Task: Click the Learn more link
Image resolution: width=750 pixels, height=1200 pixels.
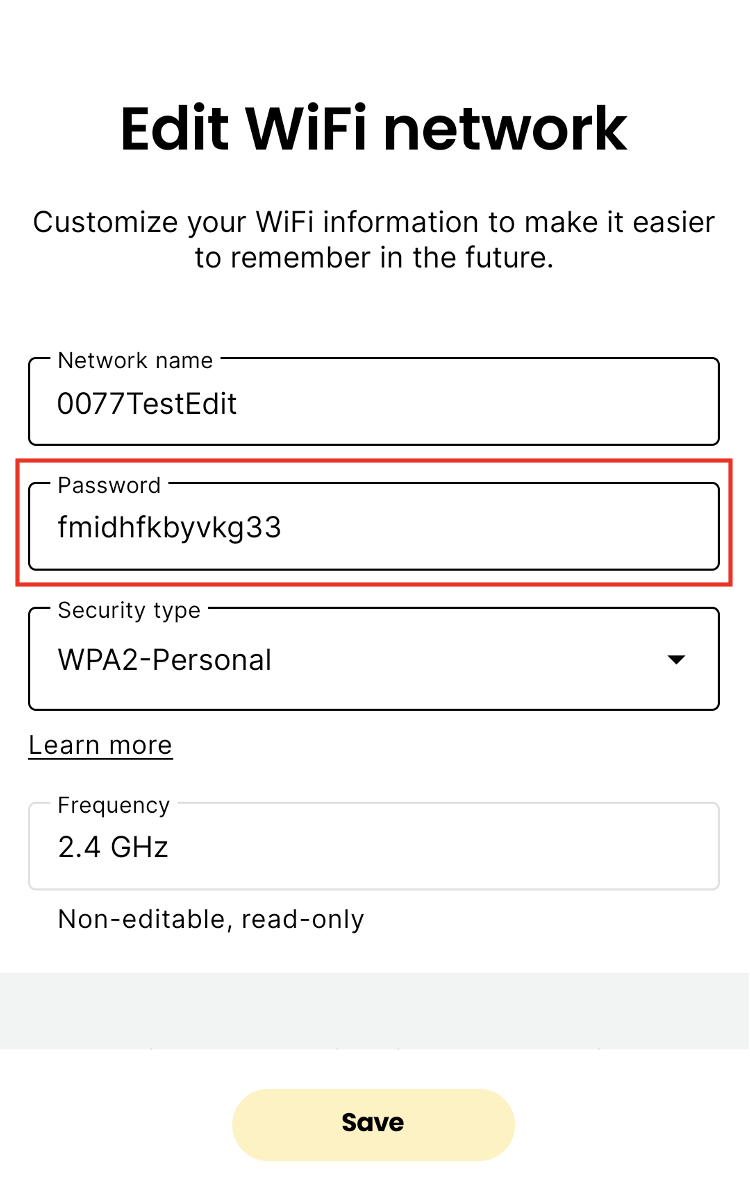Action: coord(100,745)
